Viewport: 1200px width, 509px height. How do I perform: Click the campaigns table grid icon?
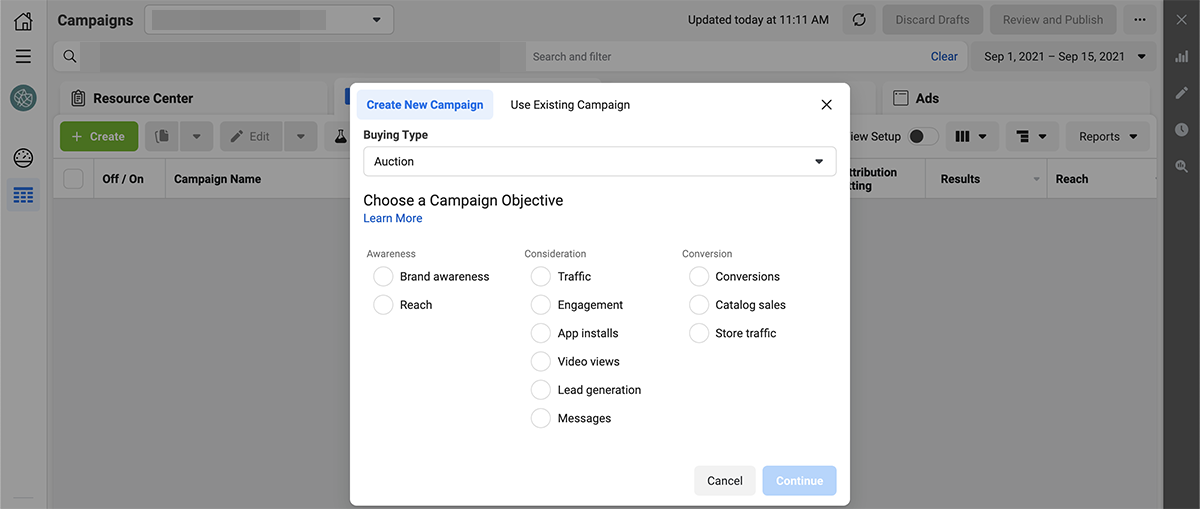[23, 195]
